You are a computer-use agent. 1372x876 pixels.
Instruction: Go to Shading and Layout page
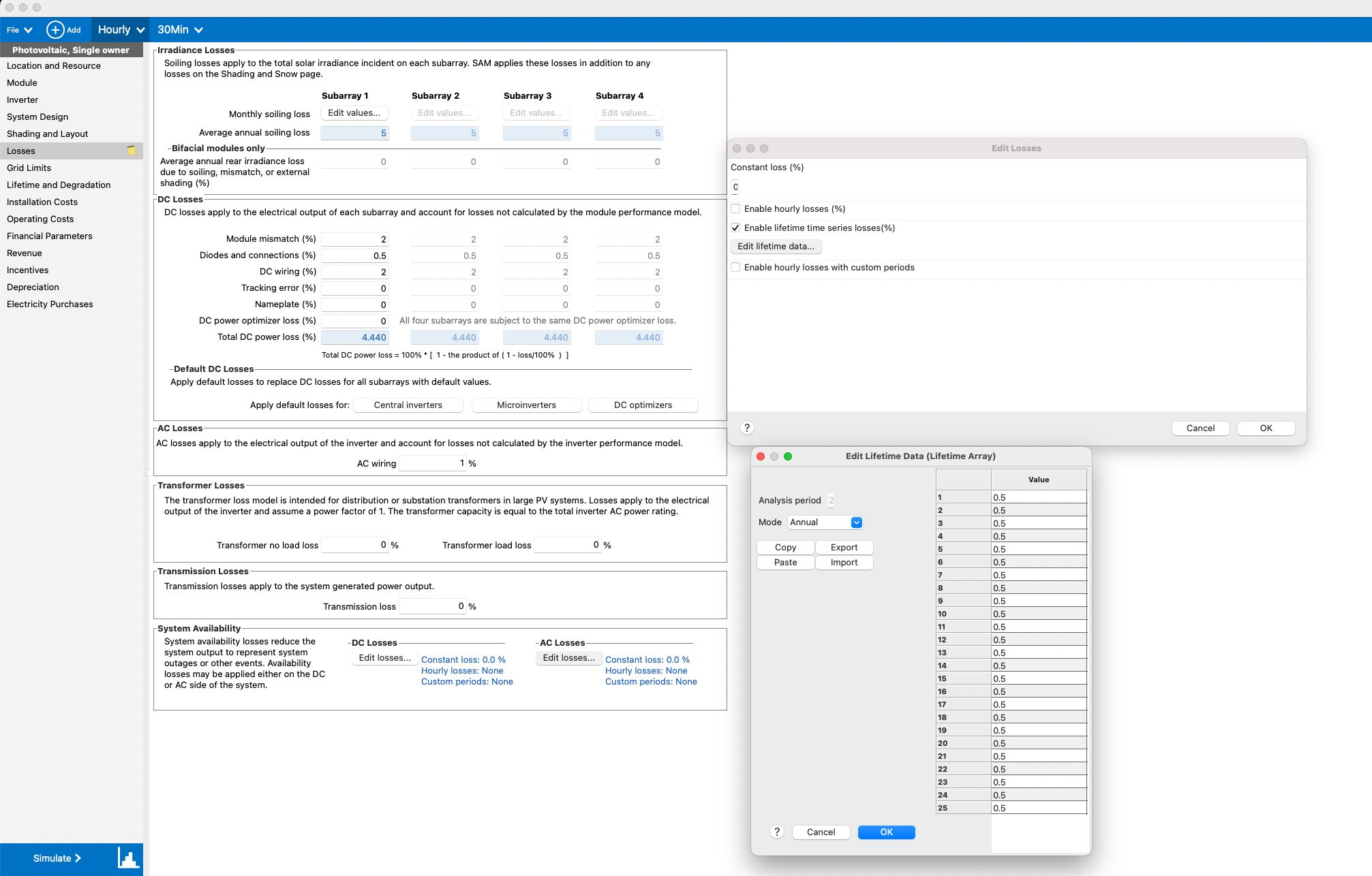tap(48, 134)
